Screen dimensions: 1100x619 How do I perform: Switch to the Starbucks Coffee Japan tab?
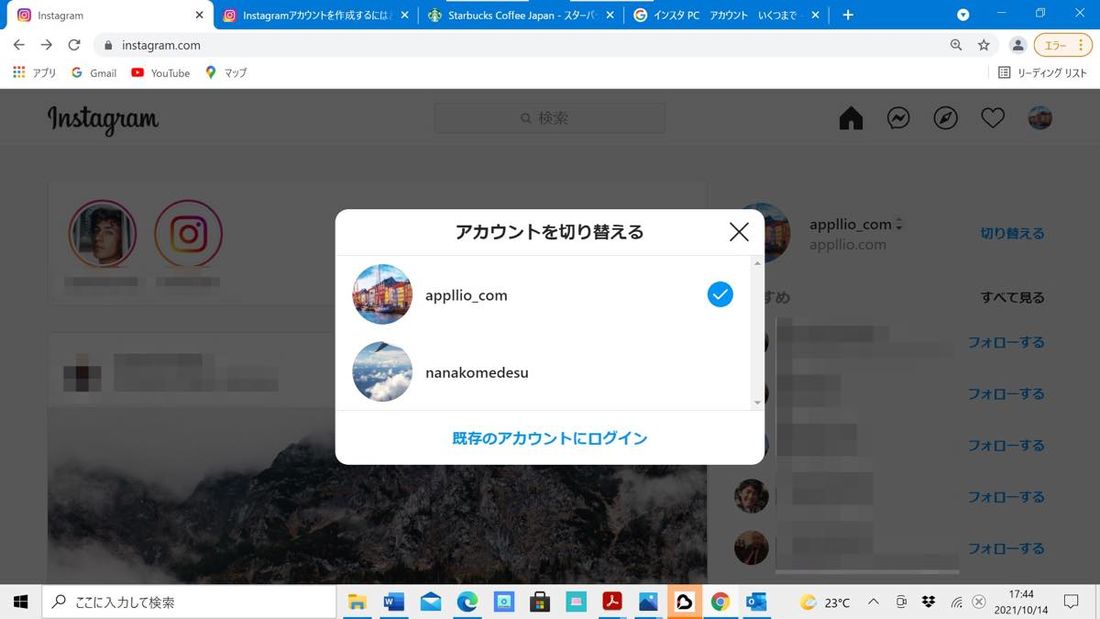tap(519, 15)
